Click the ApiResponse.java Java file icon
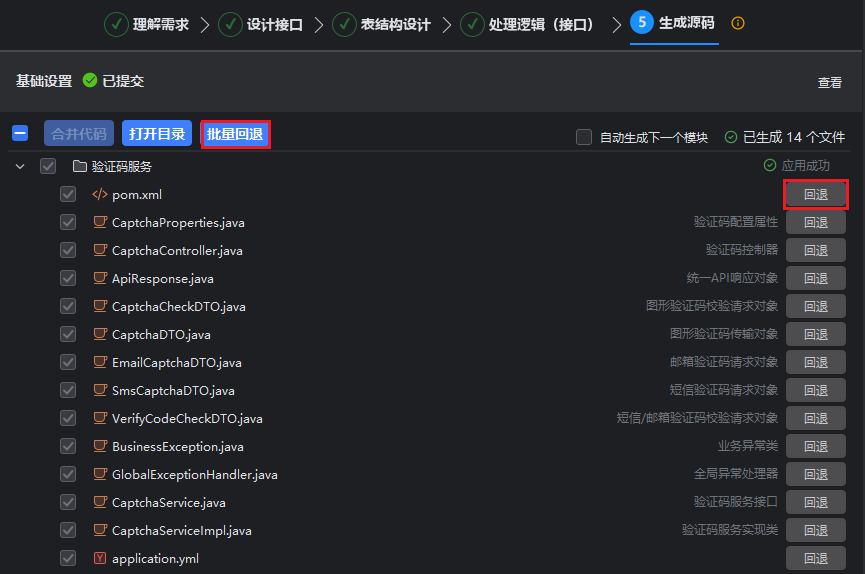Screen dimensions: 865x574 [x=99, y=278]
